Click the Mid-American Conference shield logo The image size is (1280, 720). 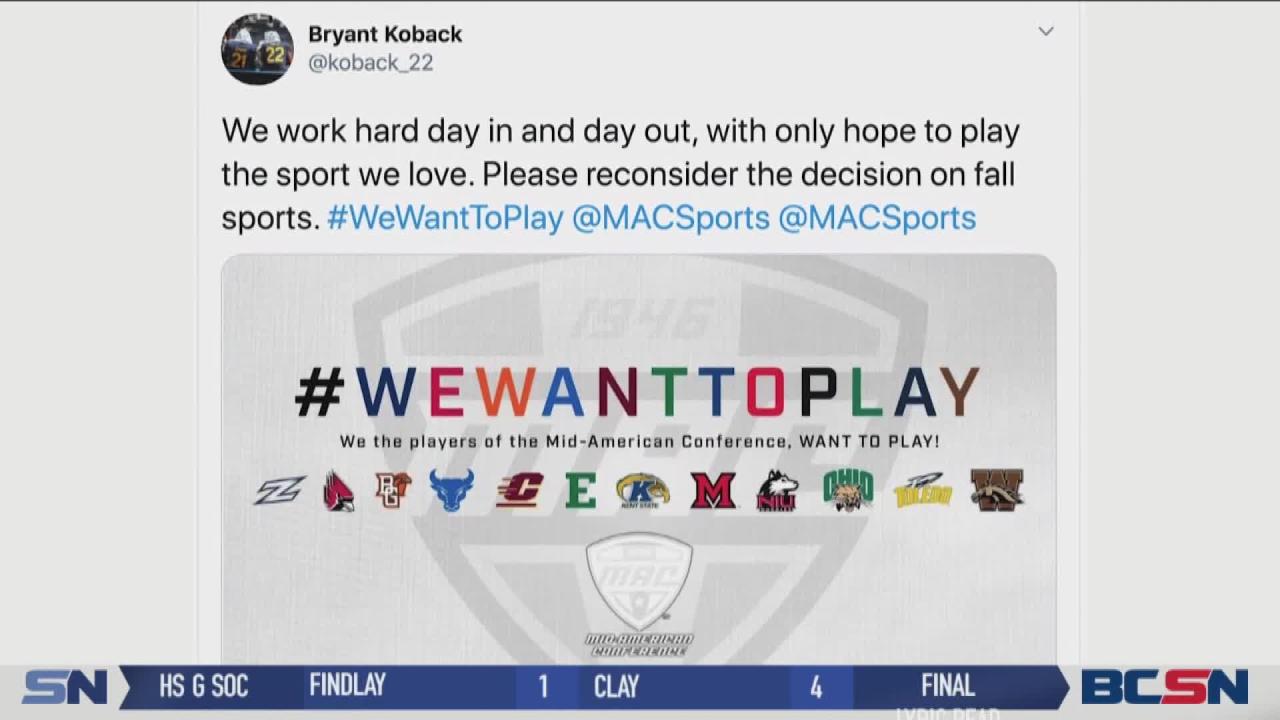[x=638, y=580]
